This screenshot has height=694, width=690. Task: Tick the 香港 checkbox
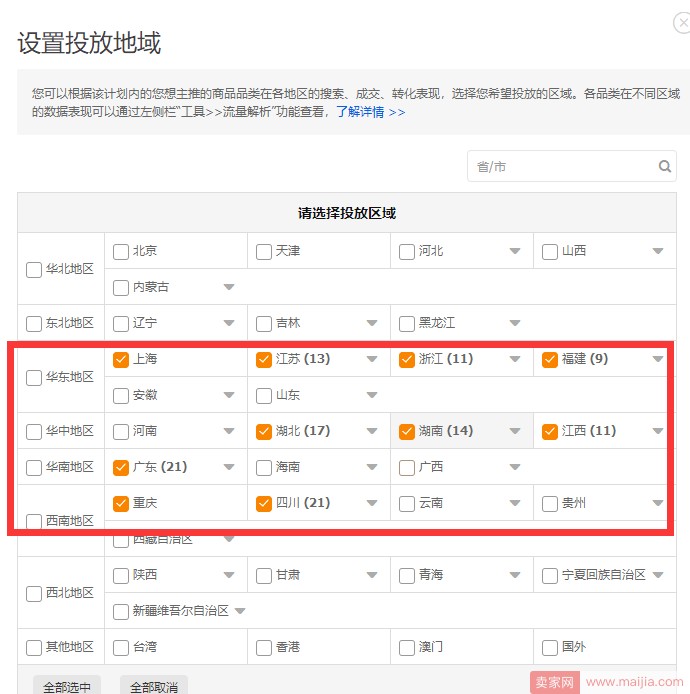click(264, 648)
